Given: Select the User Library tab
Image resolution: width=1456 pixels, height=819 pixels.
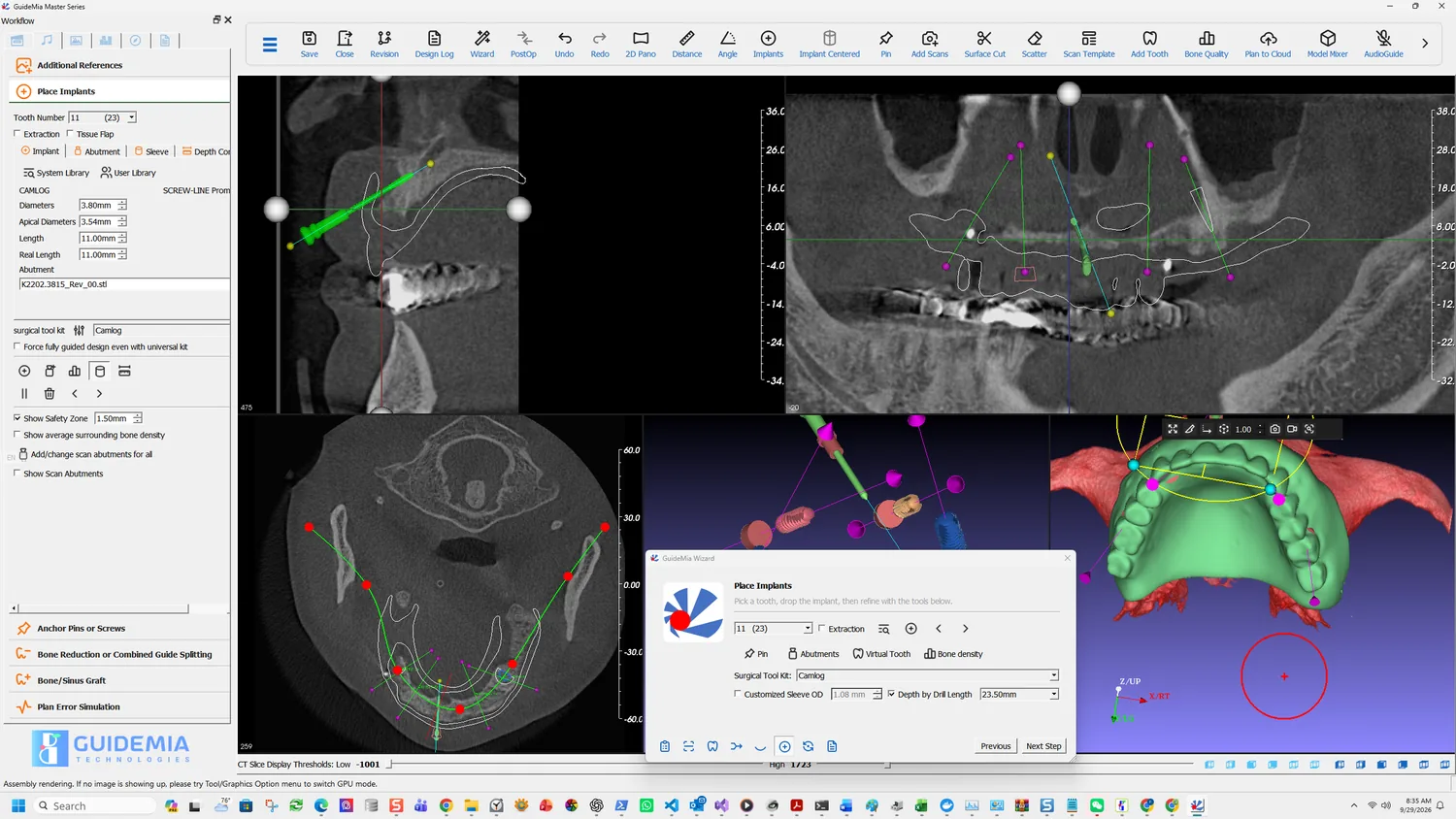Looking at the screenshot, I should [x=128, y=173].
